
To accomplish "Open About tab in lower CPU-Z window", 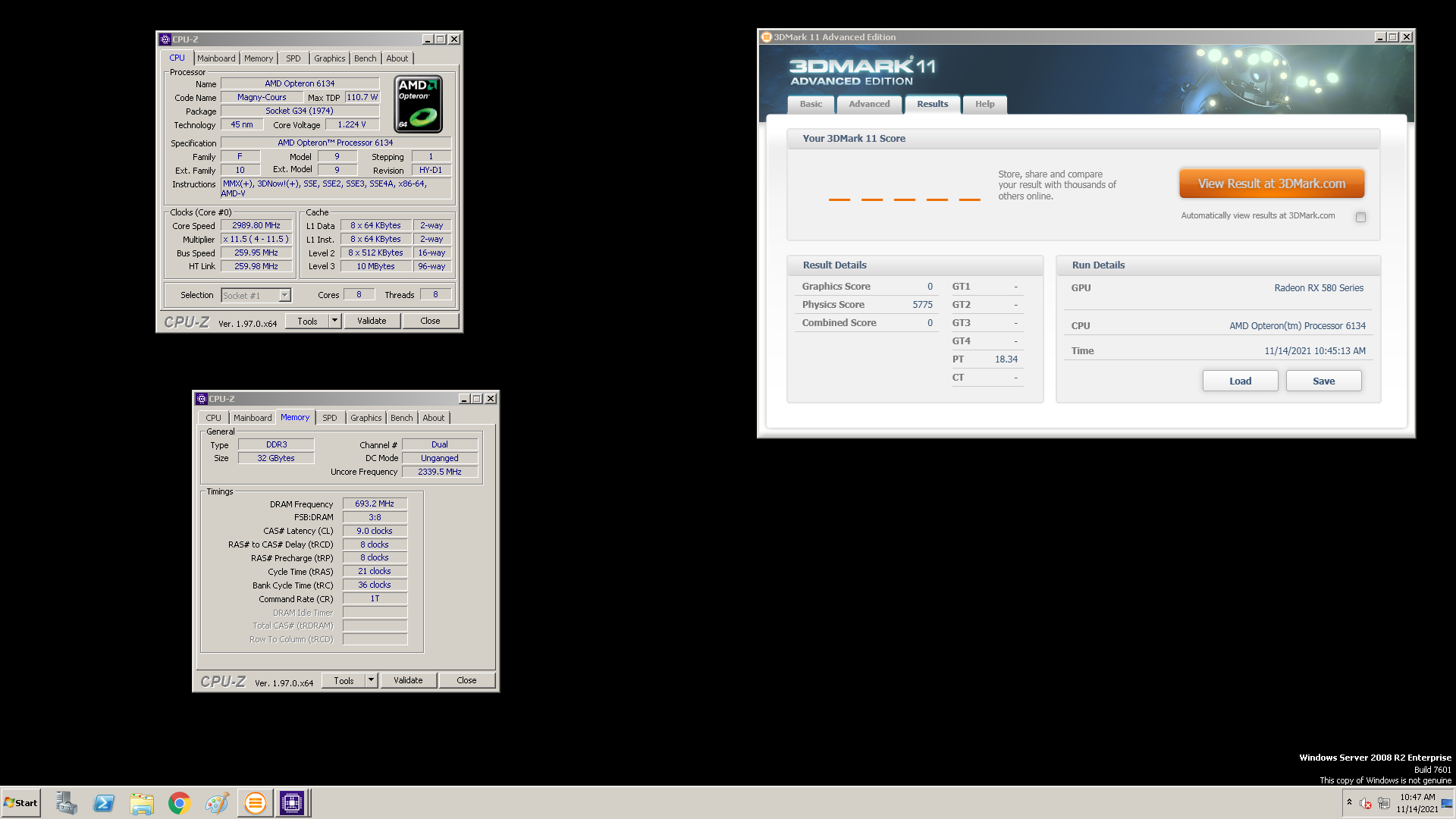I will click(434, 418).
